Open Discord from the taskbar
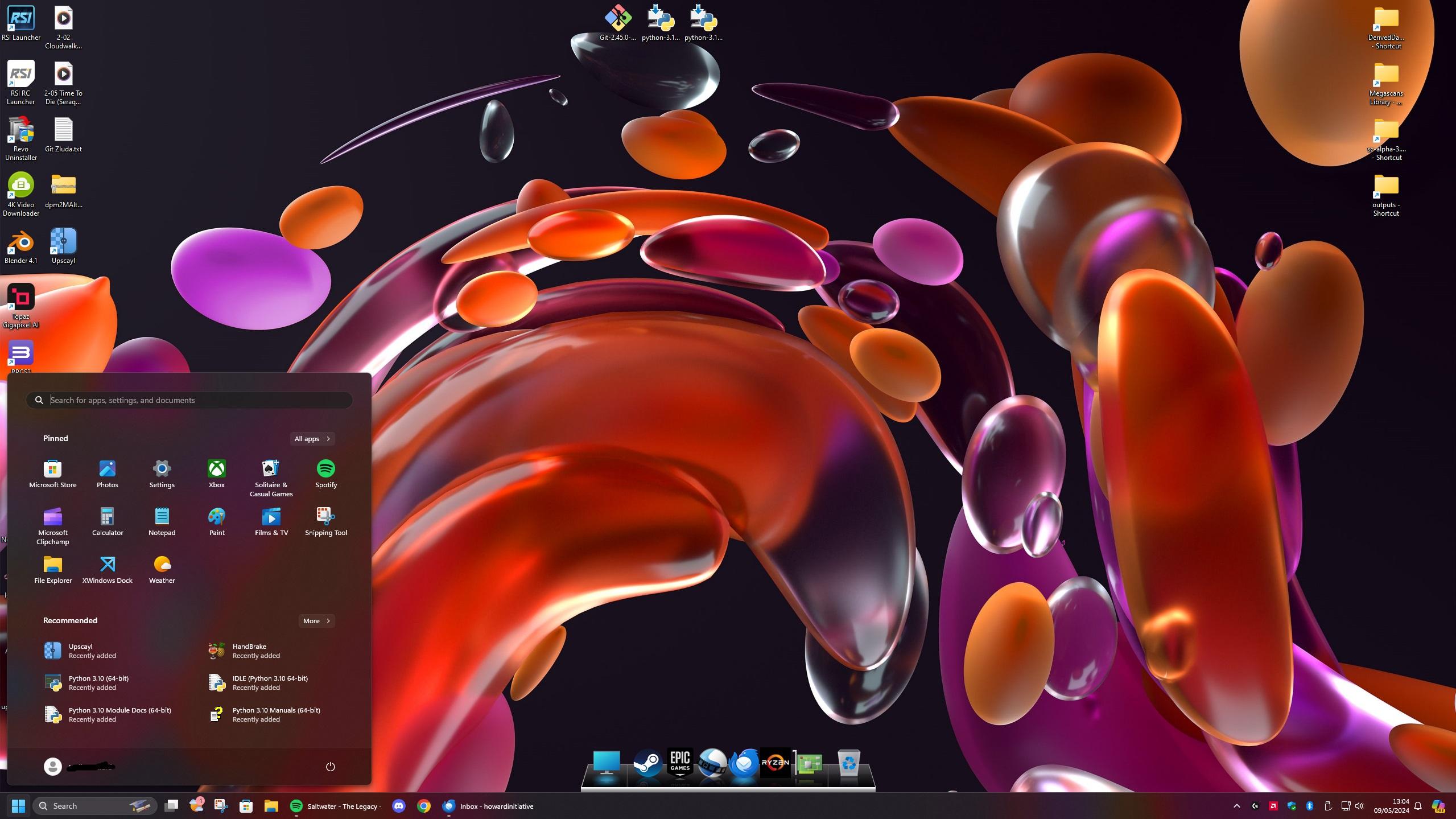The width and height of the screenshot is (1456, 819). point(399,806)
